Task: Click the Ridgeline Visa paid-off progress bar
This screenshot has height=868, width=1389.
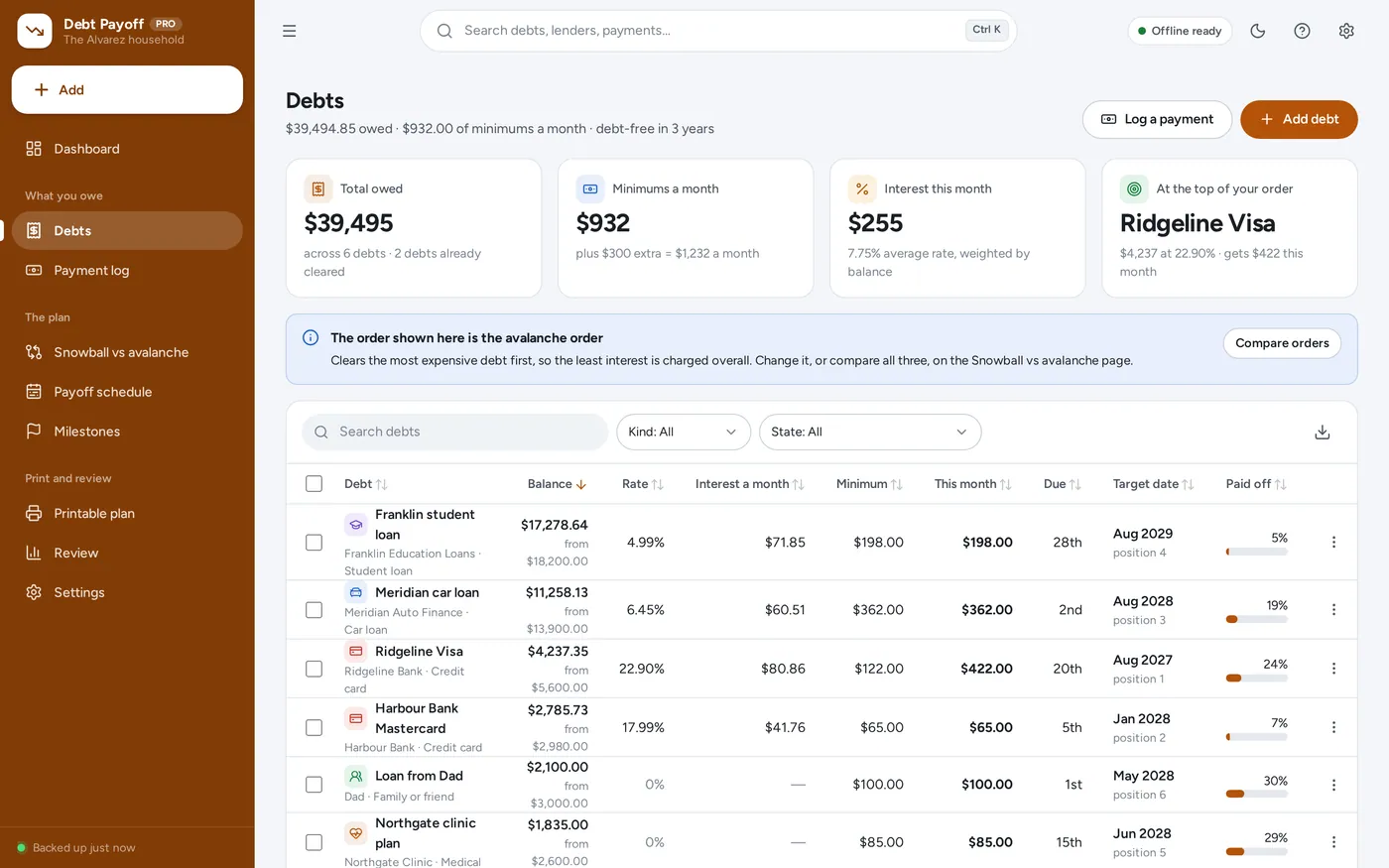Action: tap(1256, 679)
